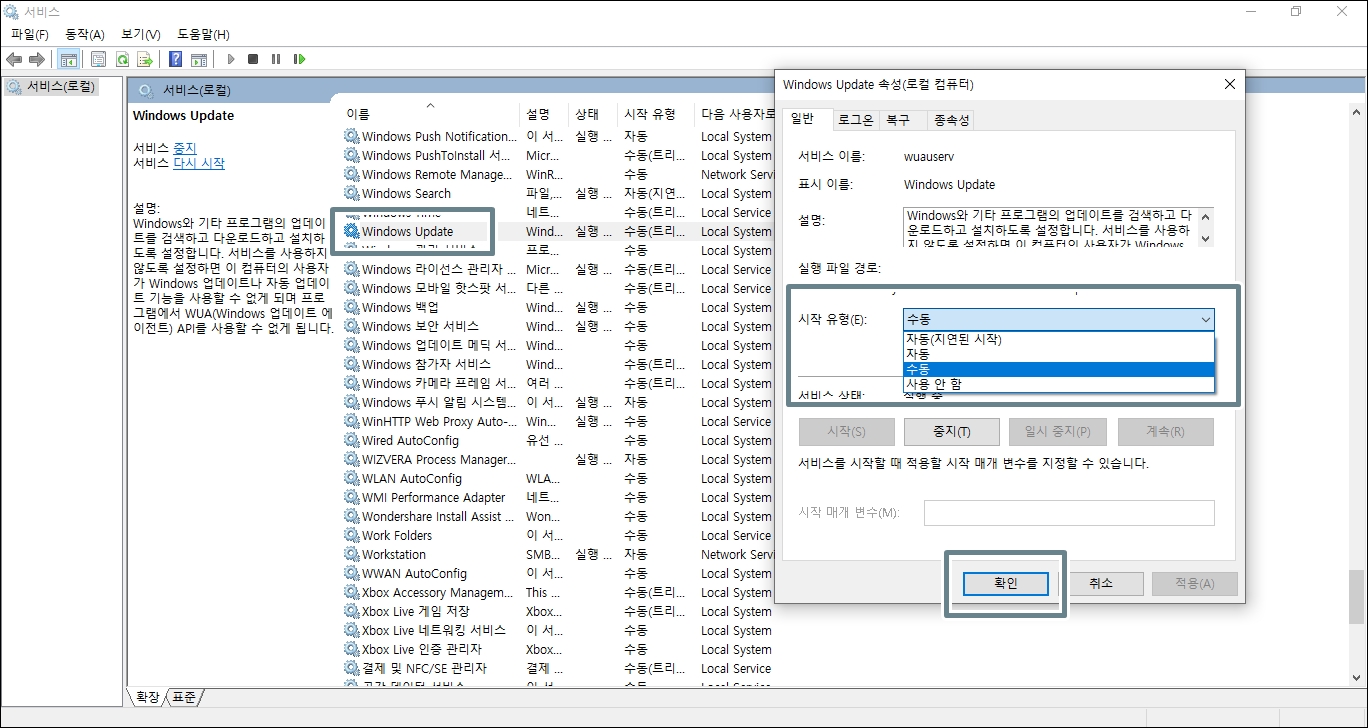Click the gear icon beside Windows Remote Management

coord(351,174)
